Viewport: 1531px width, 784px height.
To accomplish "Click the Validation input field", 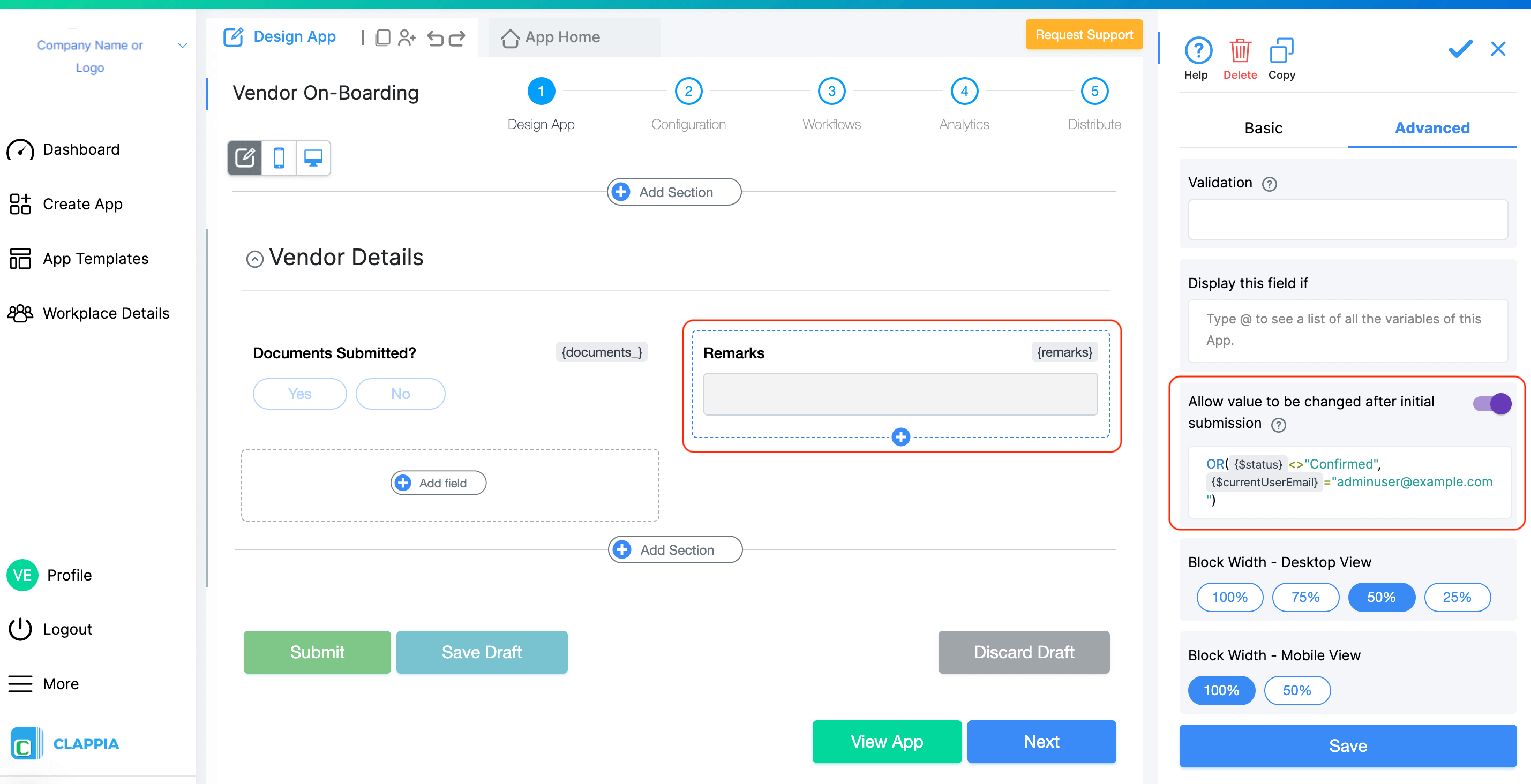I will [1347, 220].
